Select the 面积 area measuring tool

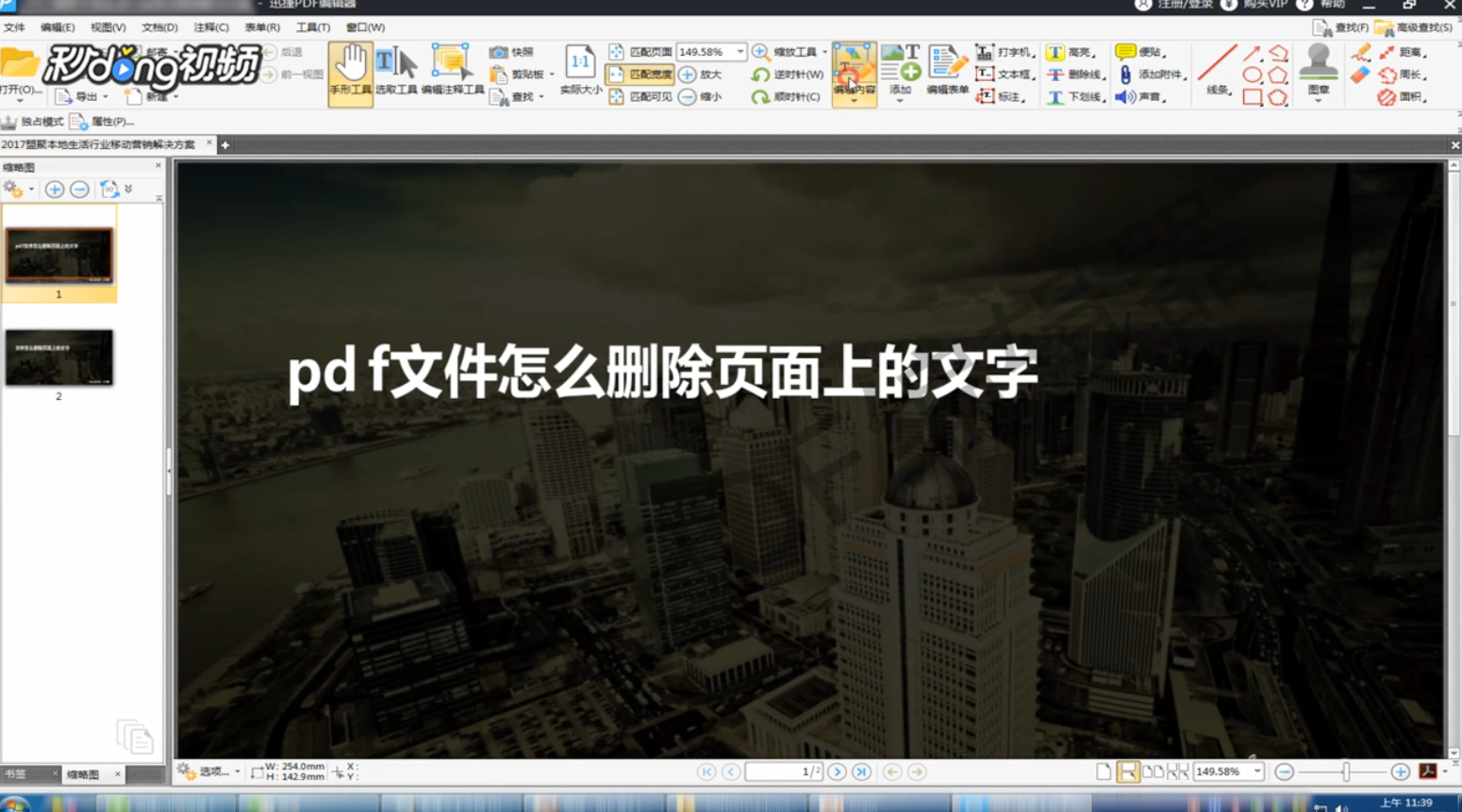[x=1402, y=96]
